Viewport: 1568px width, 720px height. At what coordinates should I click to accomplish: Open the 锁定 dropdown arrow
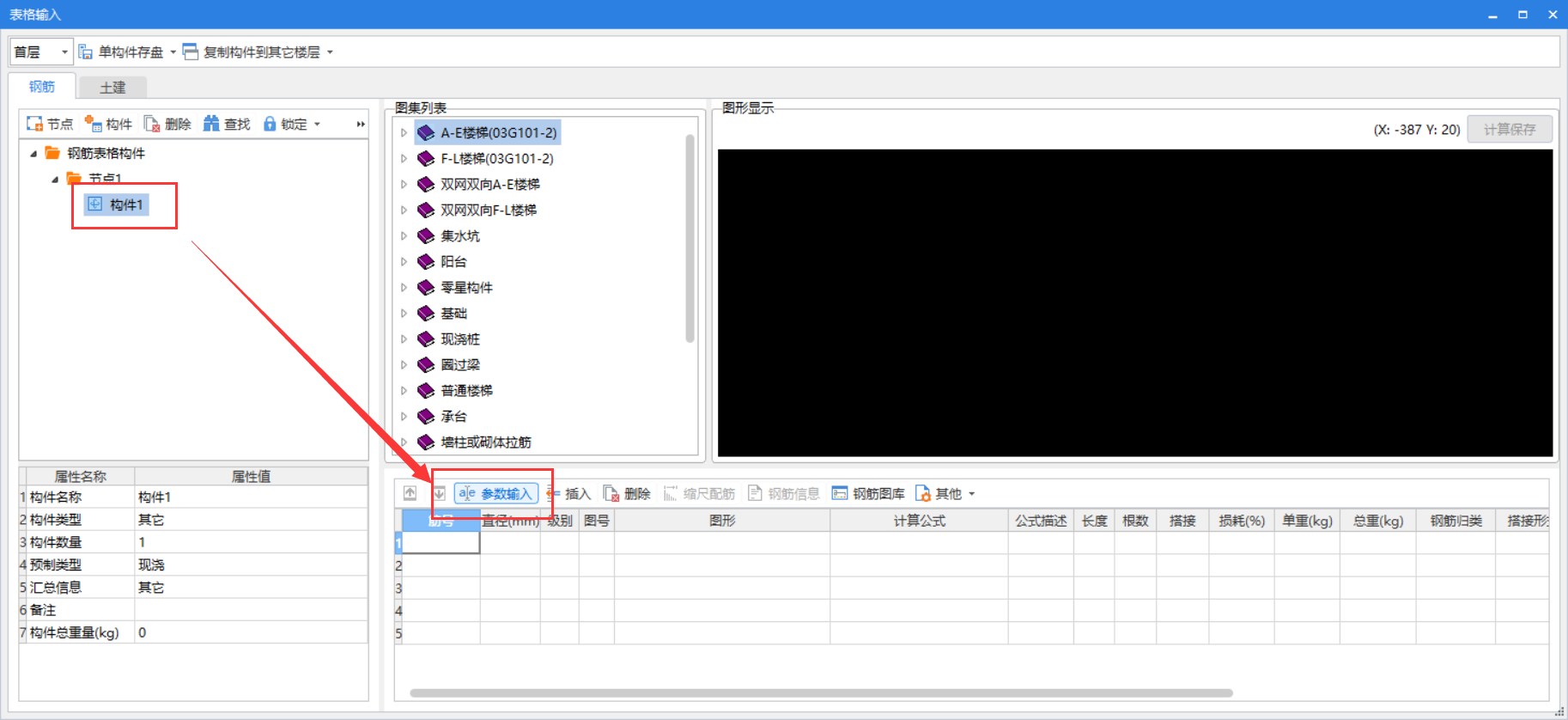(x=317, y=124)
